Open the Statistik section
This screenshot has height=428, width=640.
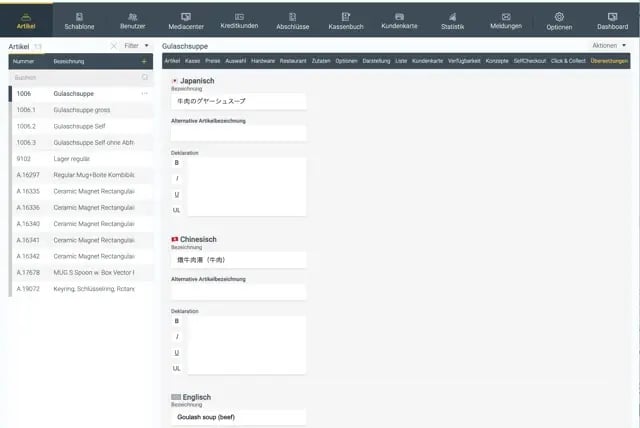pos(452,20)
